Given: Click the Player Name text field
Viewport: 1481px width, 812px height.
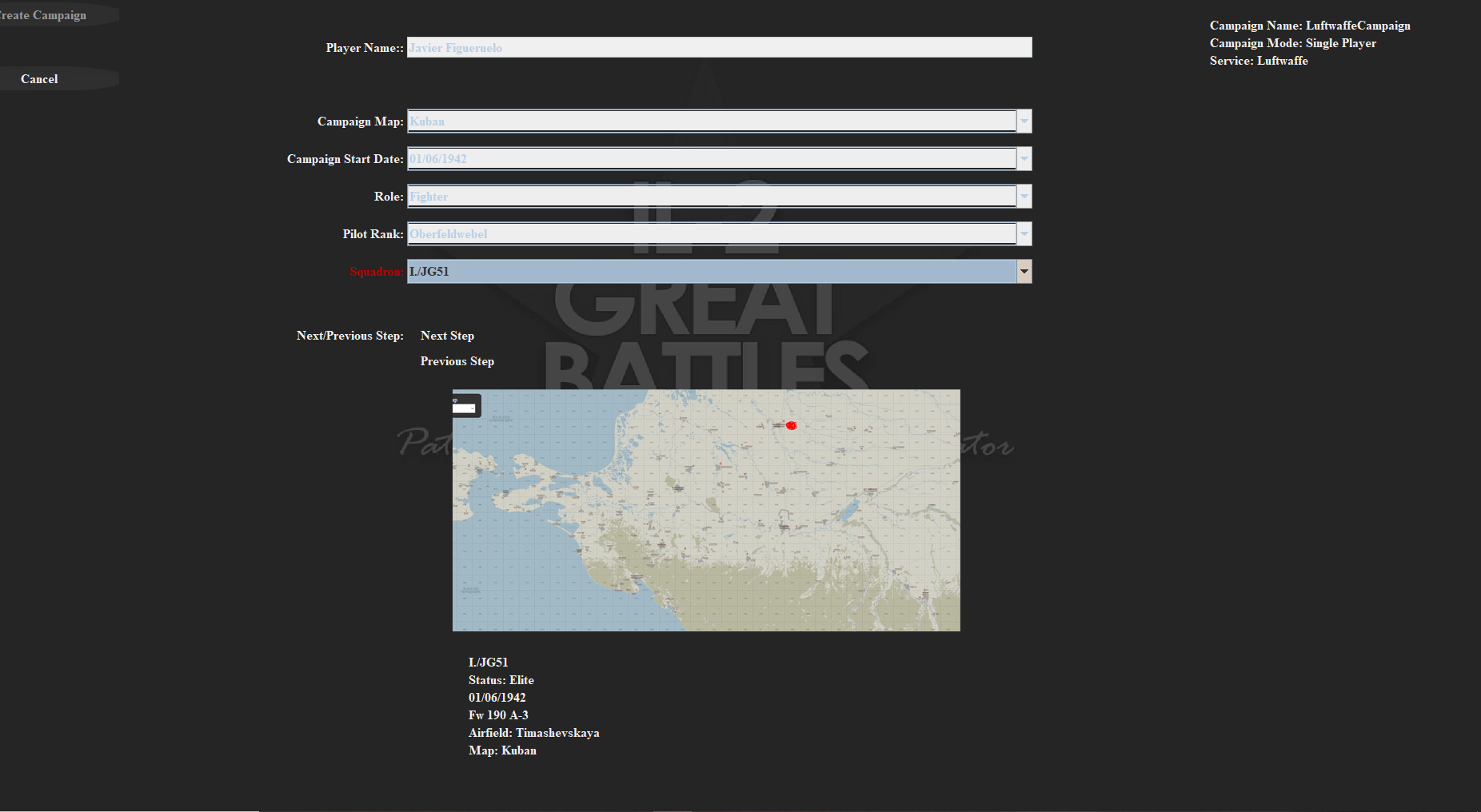Looking at the screenshot, I should 719,48.
